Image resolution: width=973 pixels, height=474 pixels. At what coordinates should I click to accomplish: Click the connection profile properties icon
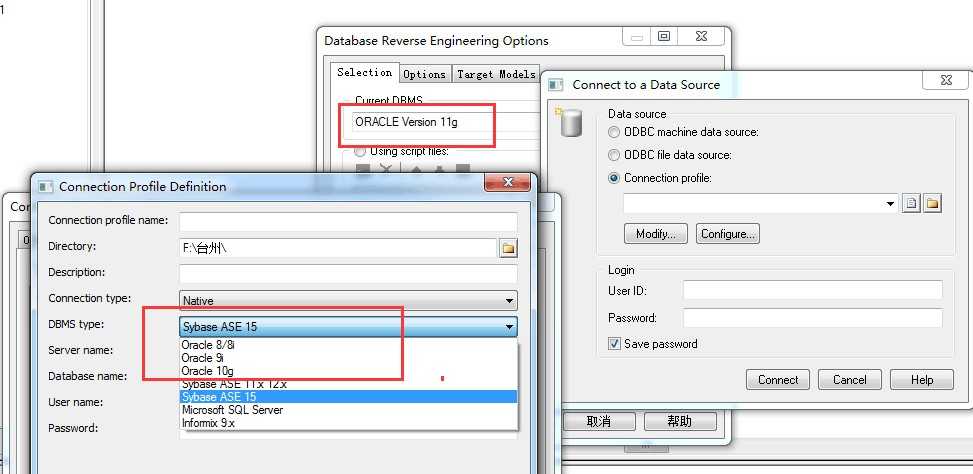coord(910,203)
